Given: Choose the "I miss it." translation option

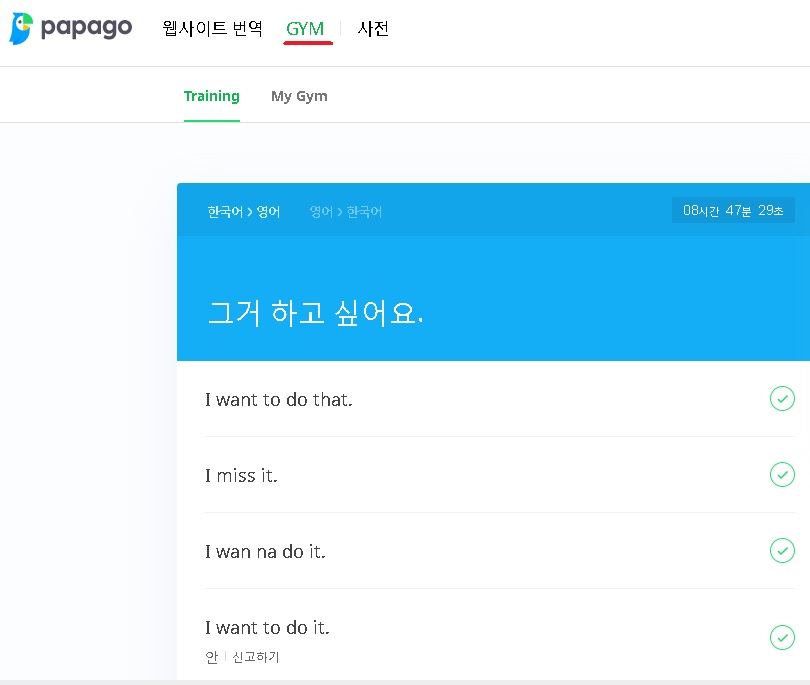Looking at the screenshot, I should [241, 475].
